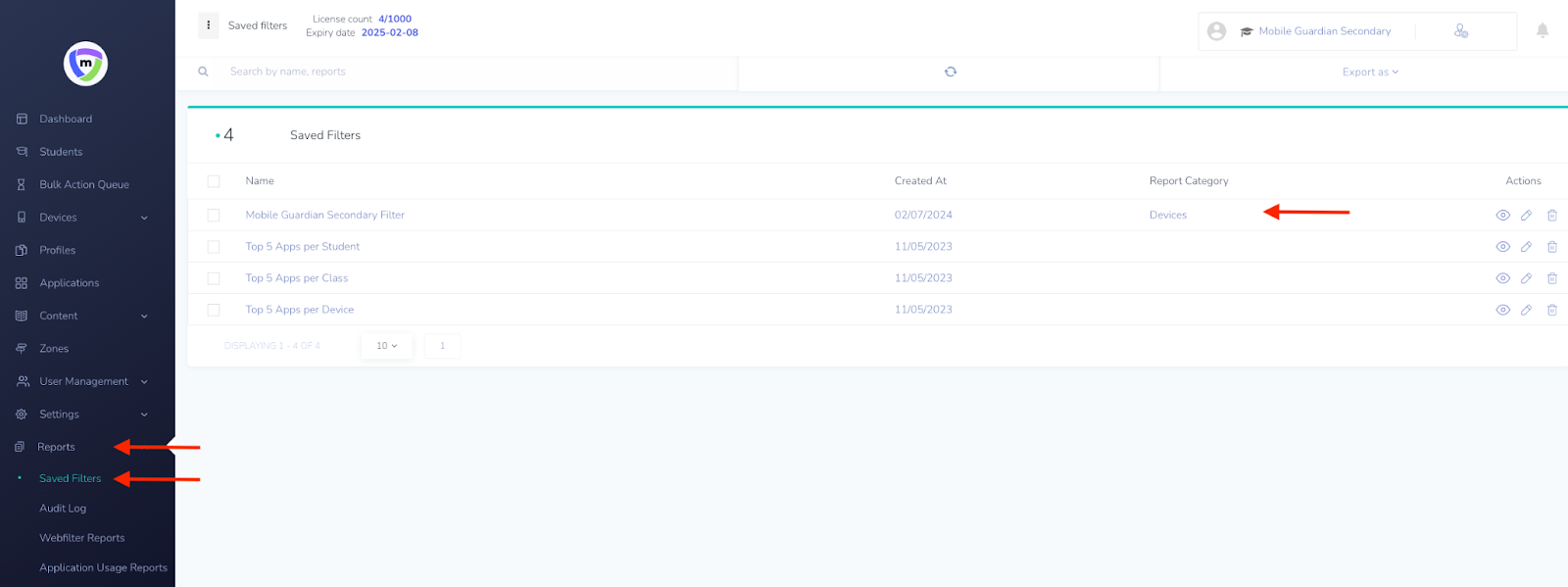Click the search magnifier icon

coord(203,72)
